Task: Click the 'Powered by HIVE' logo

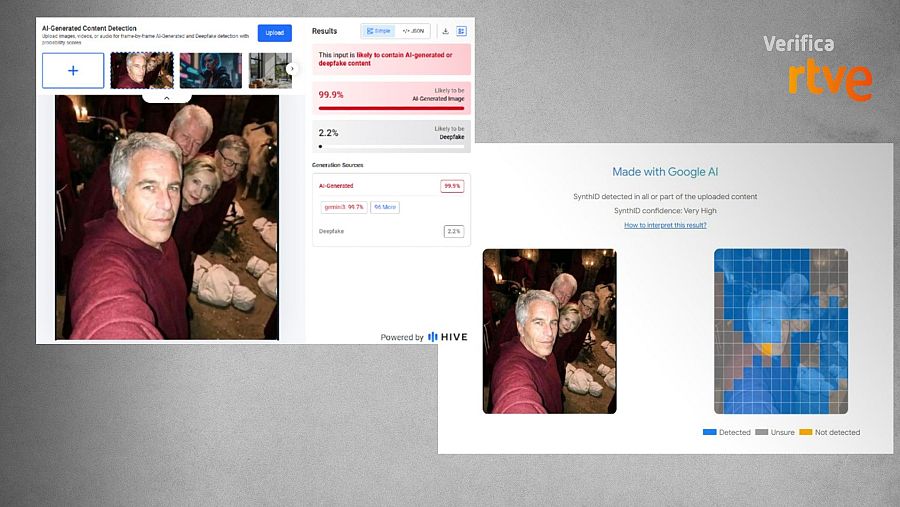Action: point(424,337)
